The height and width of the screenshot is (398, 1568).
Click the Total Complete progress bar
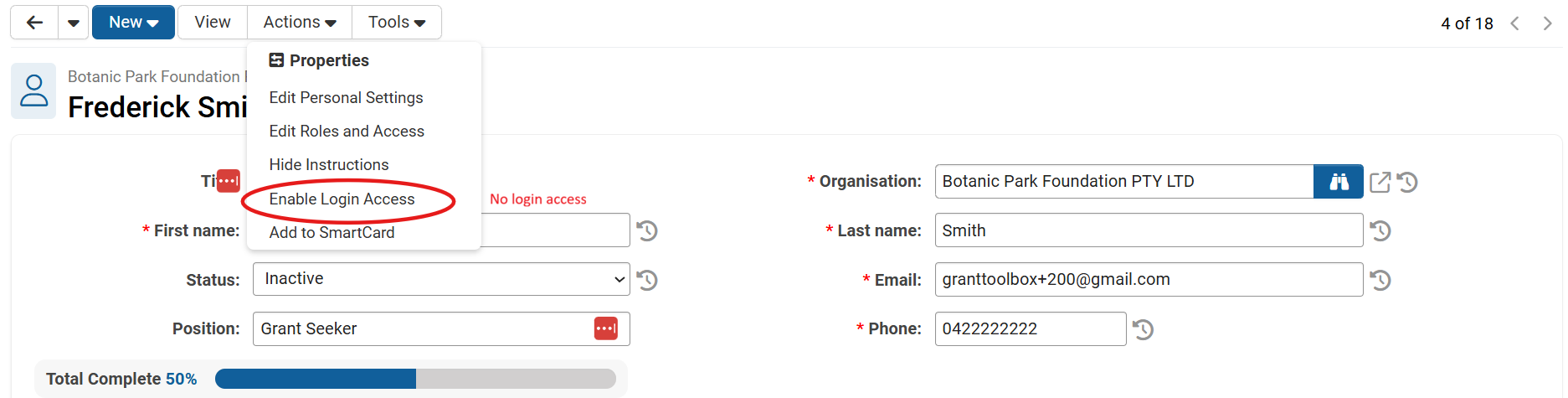pyautogui.click(x=415, y=379)
